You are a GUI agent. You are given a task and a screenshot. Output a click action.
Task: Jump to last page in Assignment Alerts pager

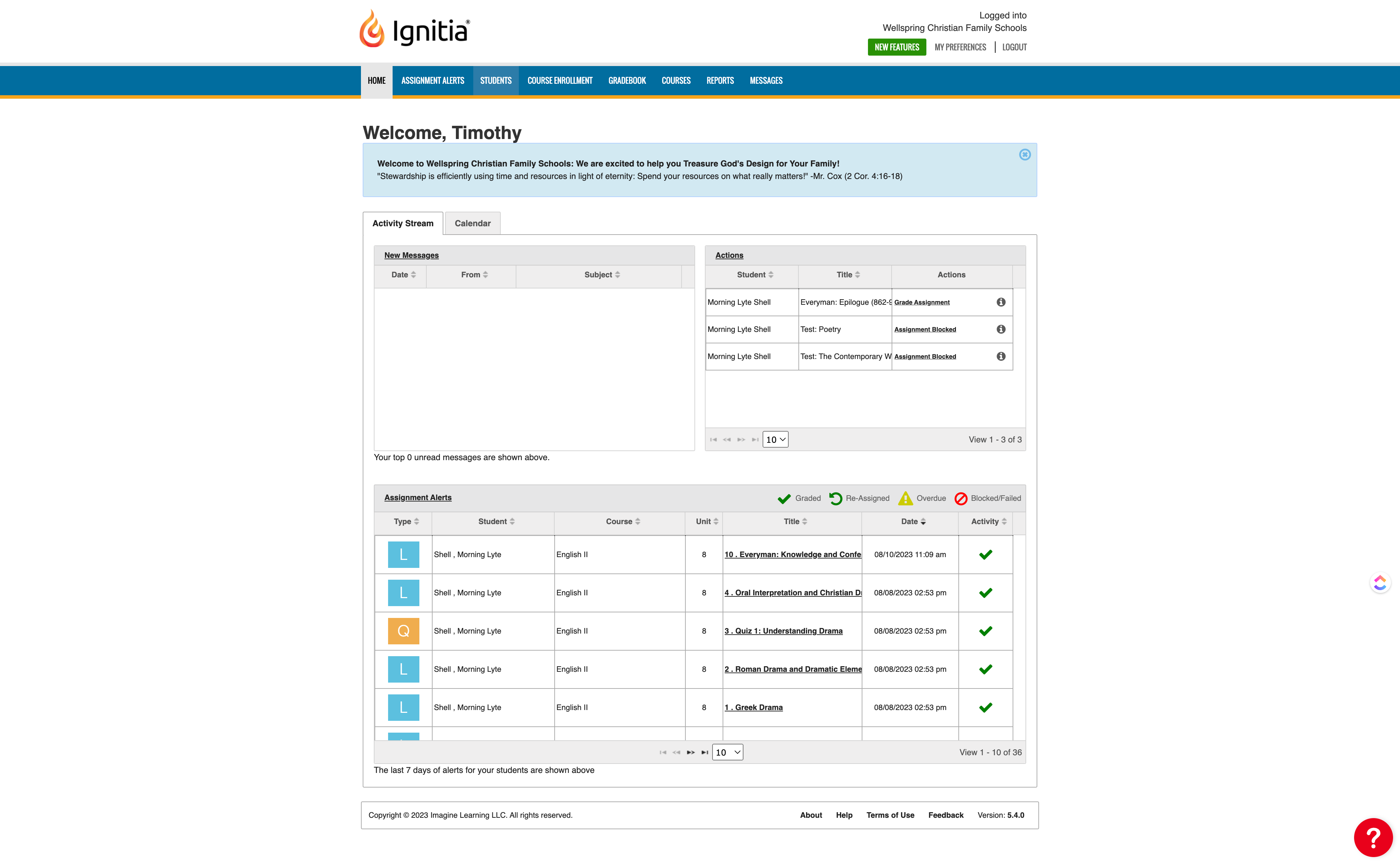coord(704,752)
